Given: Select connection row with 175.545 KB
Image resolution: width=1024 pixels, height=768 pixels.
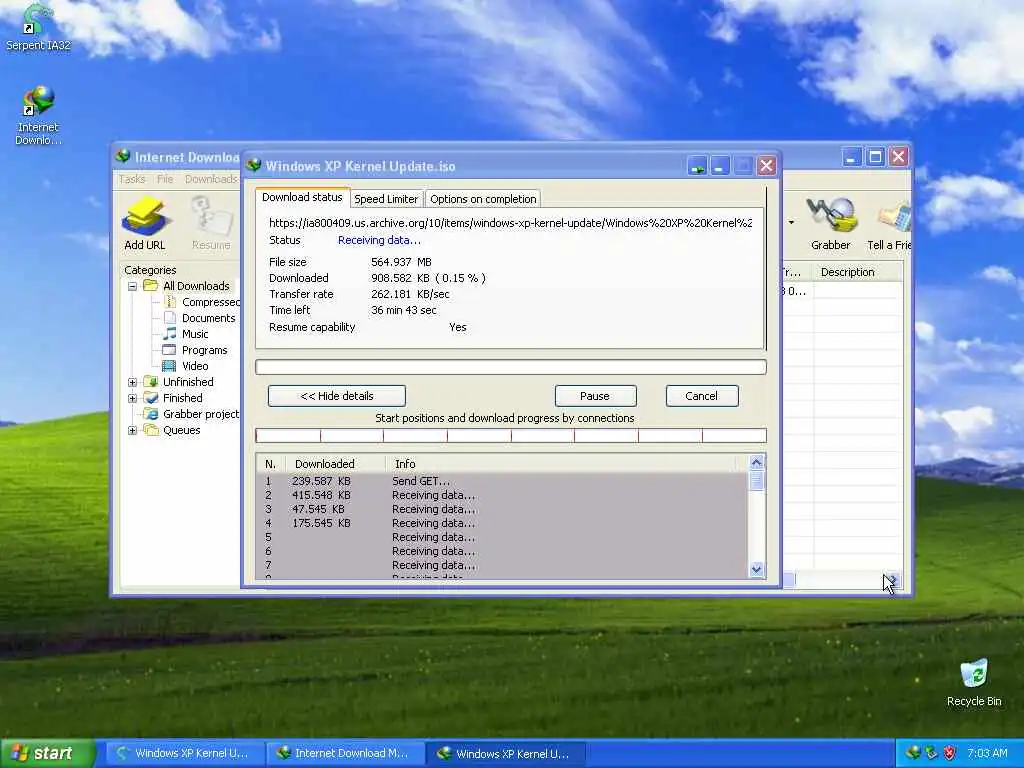Looking at the screenshot, I should tap(502, 523).
